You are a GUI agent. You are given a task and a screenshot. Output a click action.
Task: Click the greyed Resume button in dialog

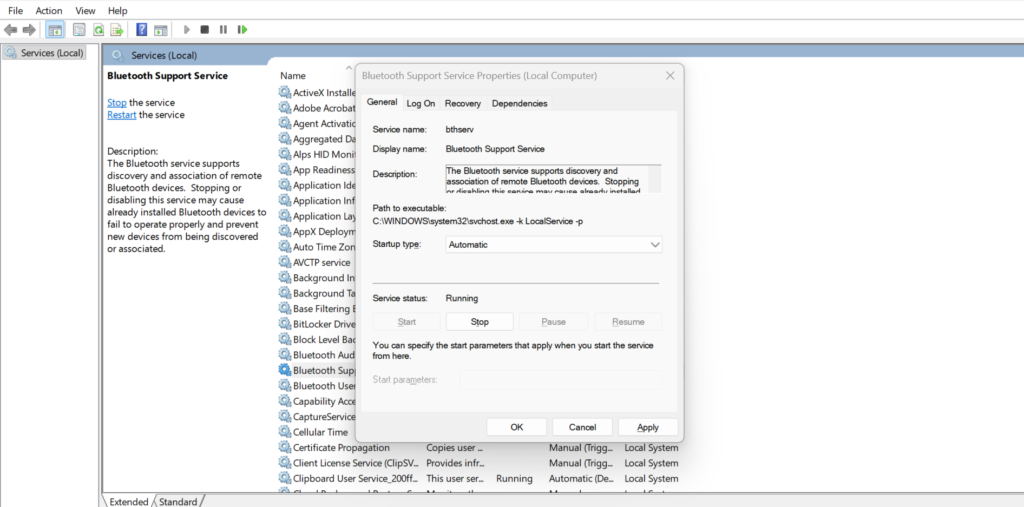click(628, 321)
